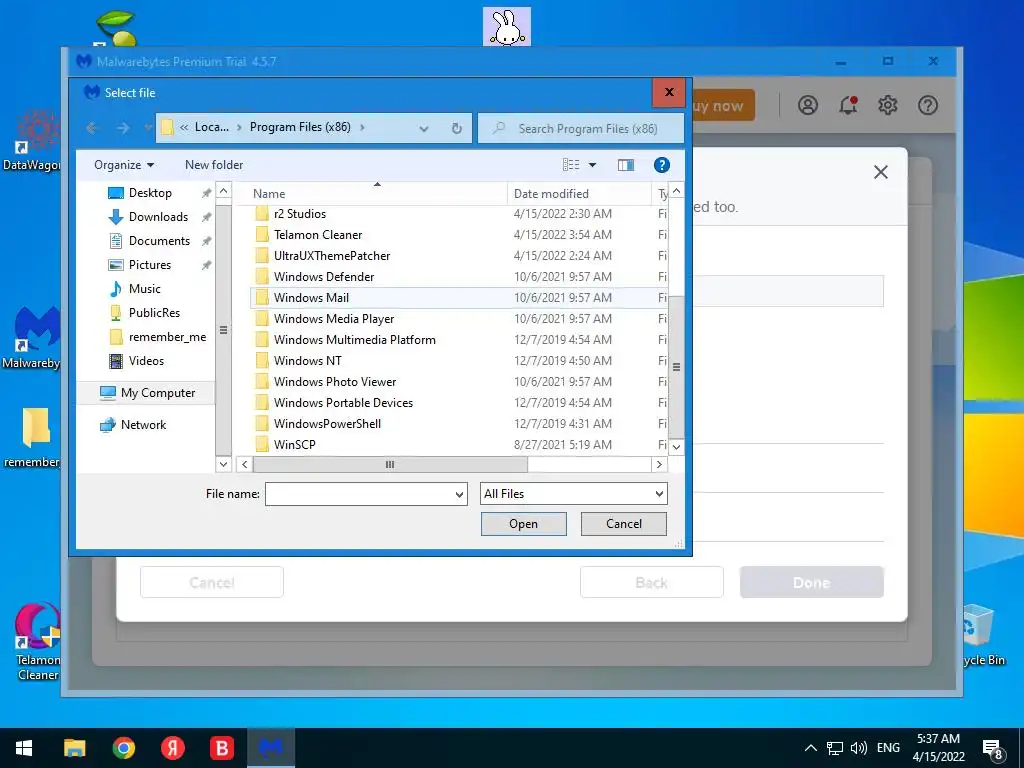Open Windows Start menu
1024x768 pixels.
[24, 748]
